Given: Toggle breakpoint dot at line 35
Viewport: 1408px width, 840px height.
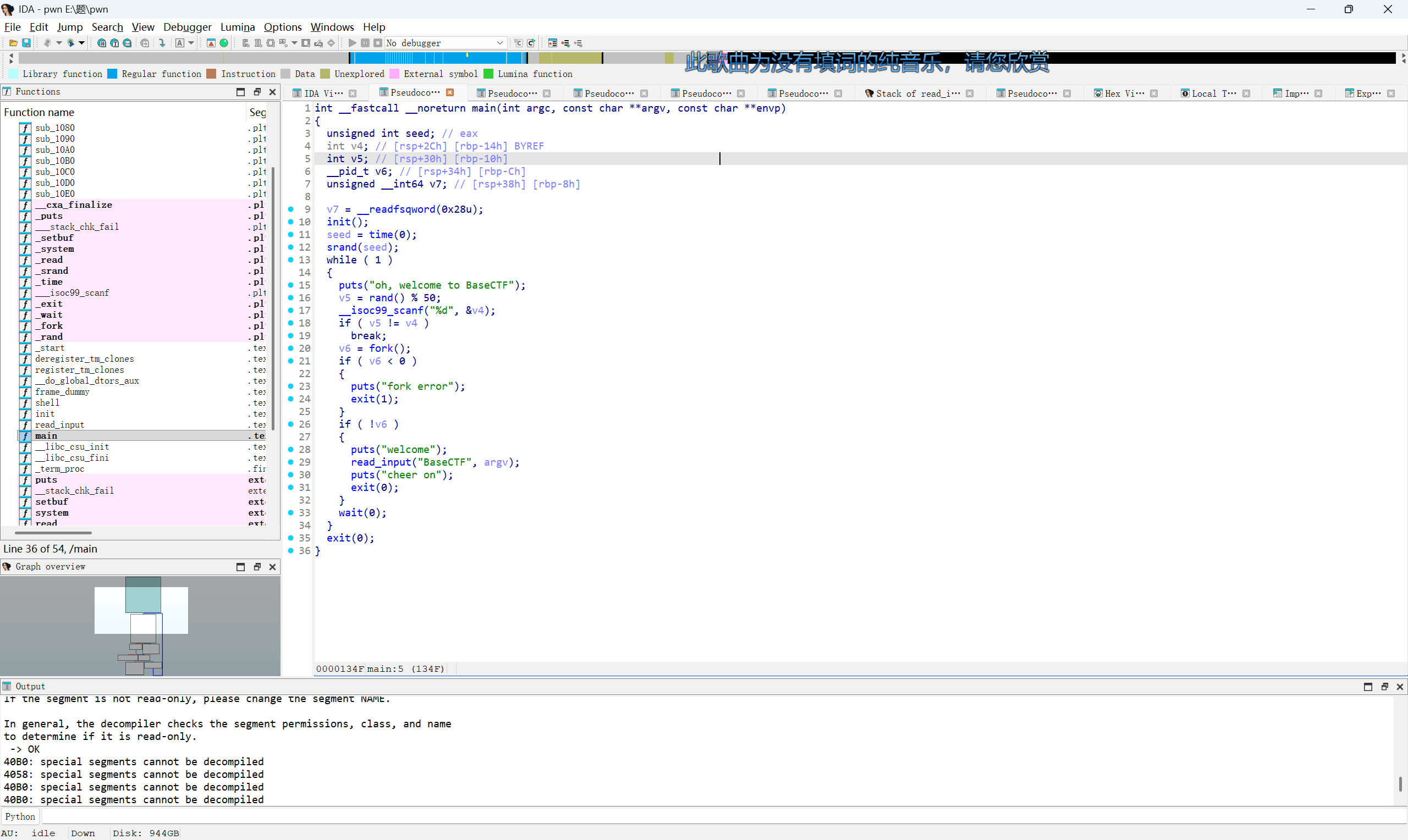Looking at the screenshot, I should tap(291, 538).
